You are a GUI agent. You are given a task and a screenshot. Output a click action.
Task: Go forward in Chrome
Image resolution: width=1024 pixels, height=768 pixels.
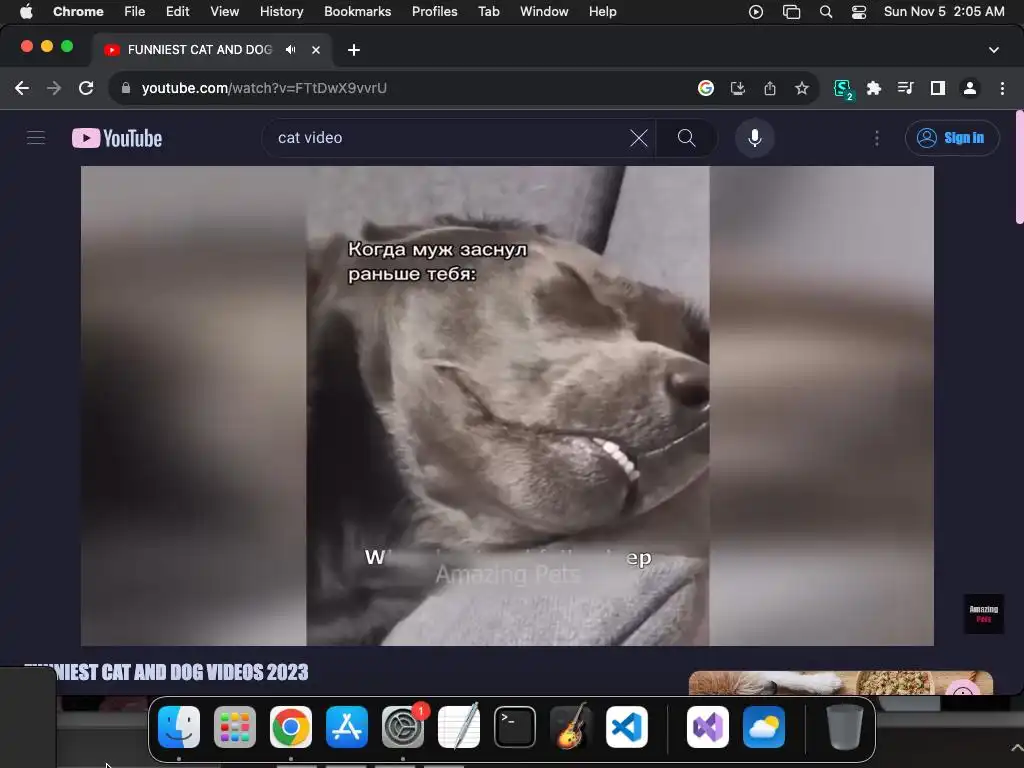pos(54,88)
